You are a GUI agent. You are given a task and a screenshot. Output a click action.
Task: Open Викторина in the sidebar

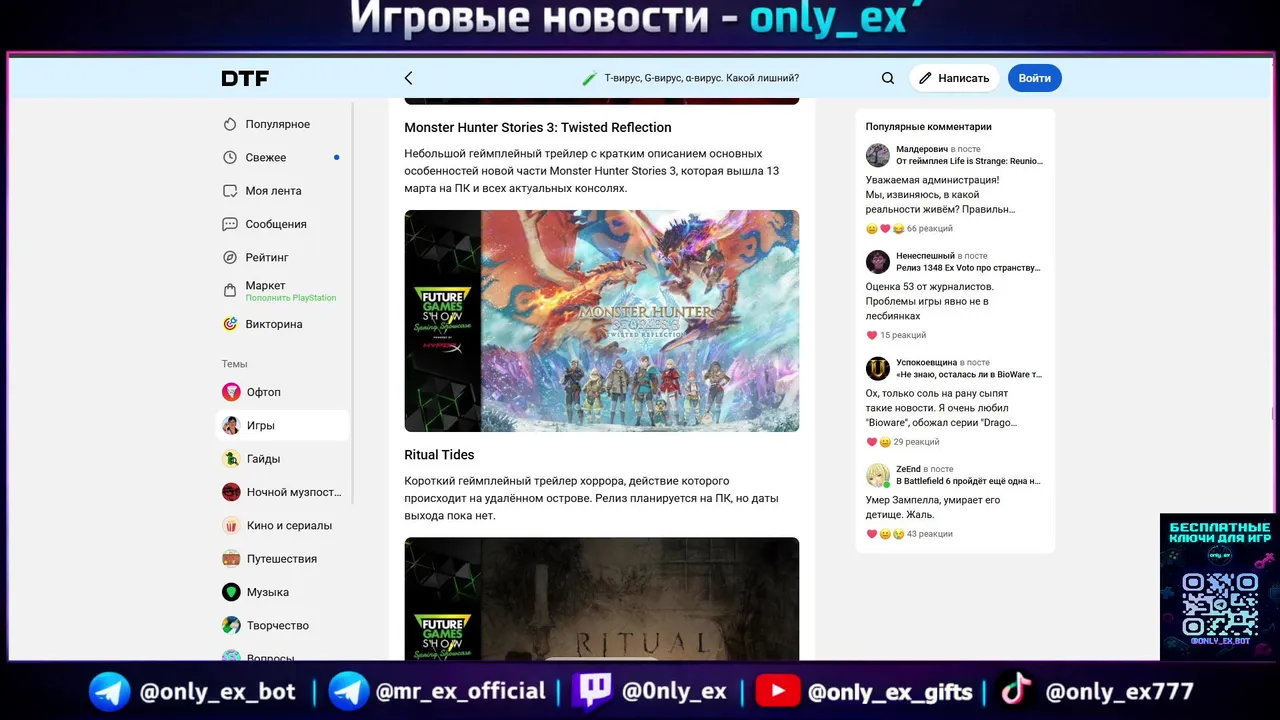274,324
